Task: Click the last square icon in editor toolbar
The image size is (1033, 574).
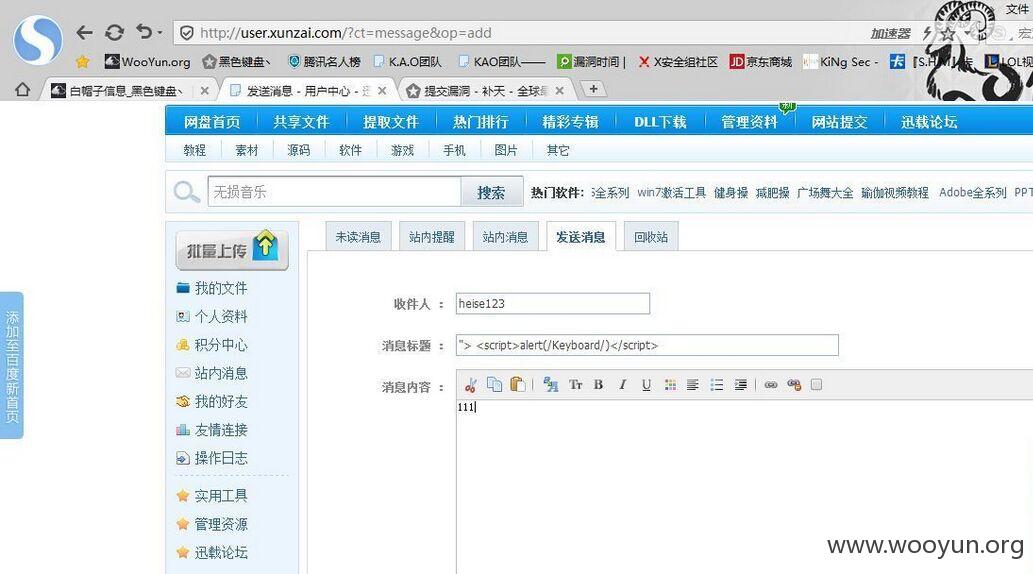Action: [816, 385]
